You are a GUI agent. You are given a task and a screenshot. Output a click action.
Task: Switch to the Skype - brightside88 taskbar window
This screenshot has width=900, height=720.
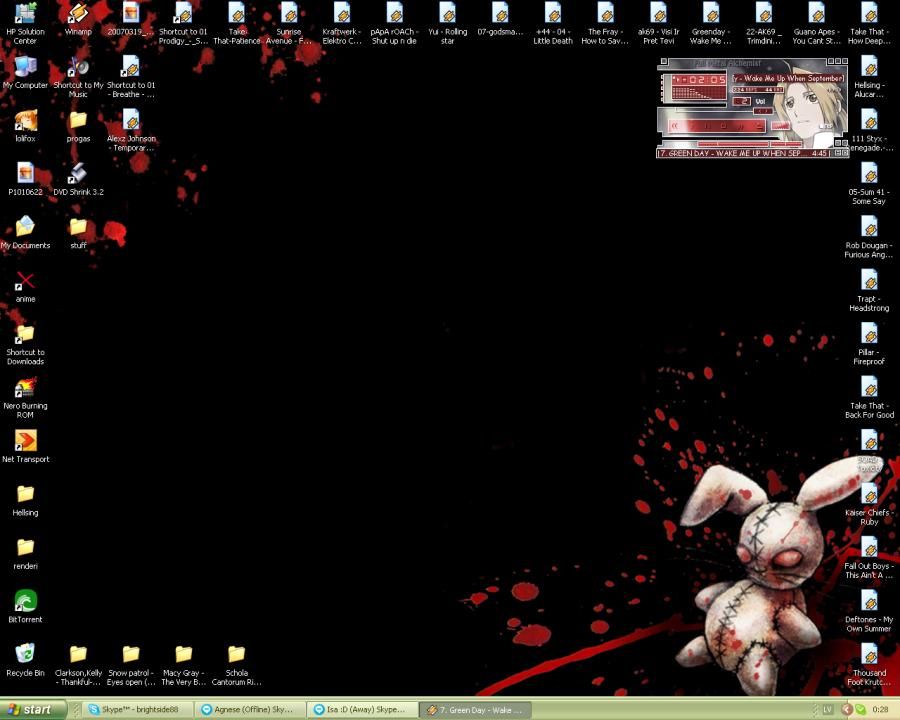click(137, 710)
